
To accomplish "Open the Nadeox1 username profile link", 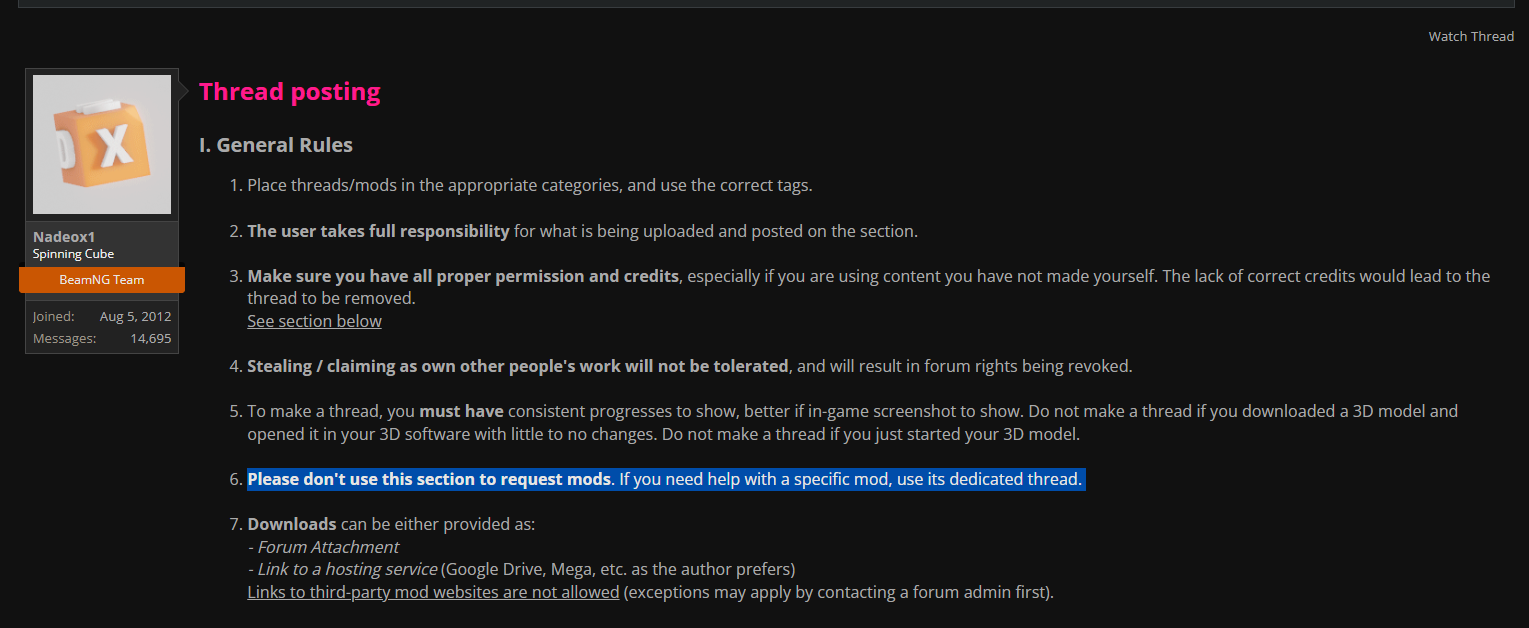I will pyautogui.click(x=64, y=237).
